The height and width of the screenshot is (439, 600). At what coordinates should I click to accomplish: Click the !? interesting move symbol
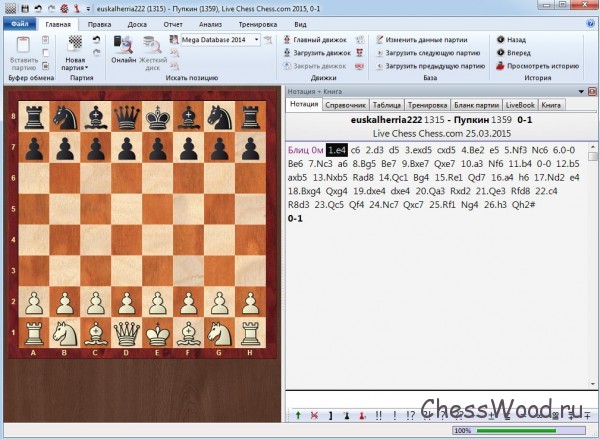pos(410,415)
